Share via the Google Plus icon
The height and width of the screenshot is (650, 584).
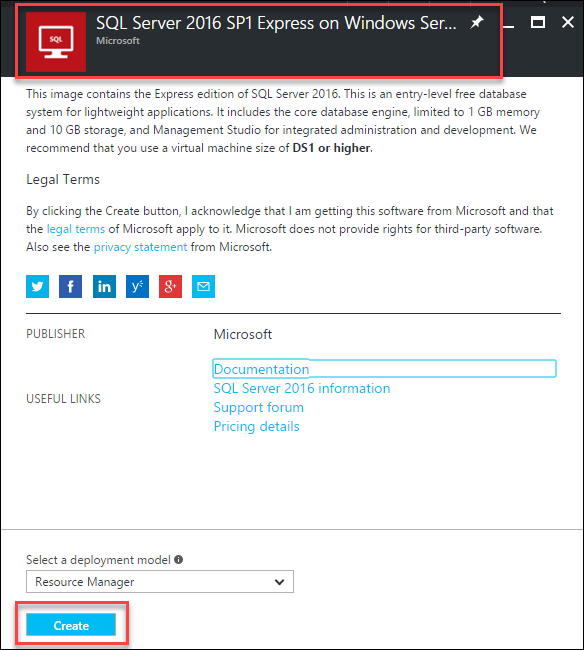click(170, 286)
